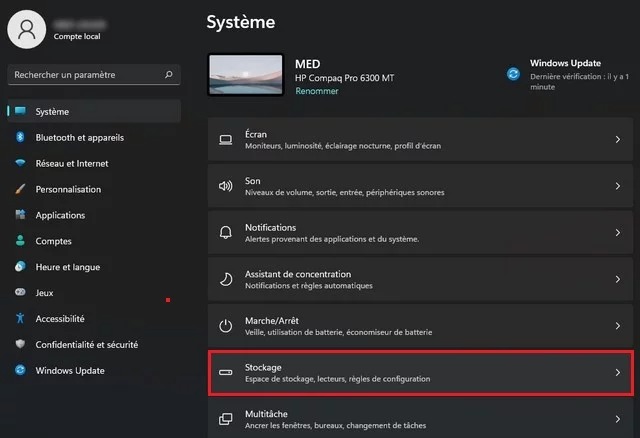
Task: Click the Confidentialité et sécurité shield icon
Action: [20, 344]
